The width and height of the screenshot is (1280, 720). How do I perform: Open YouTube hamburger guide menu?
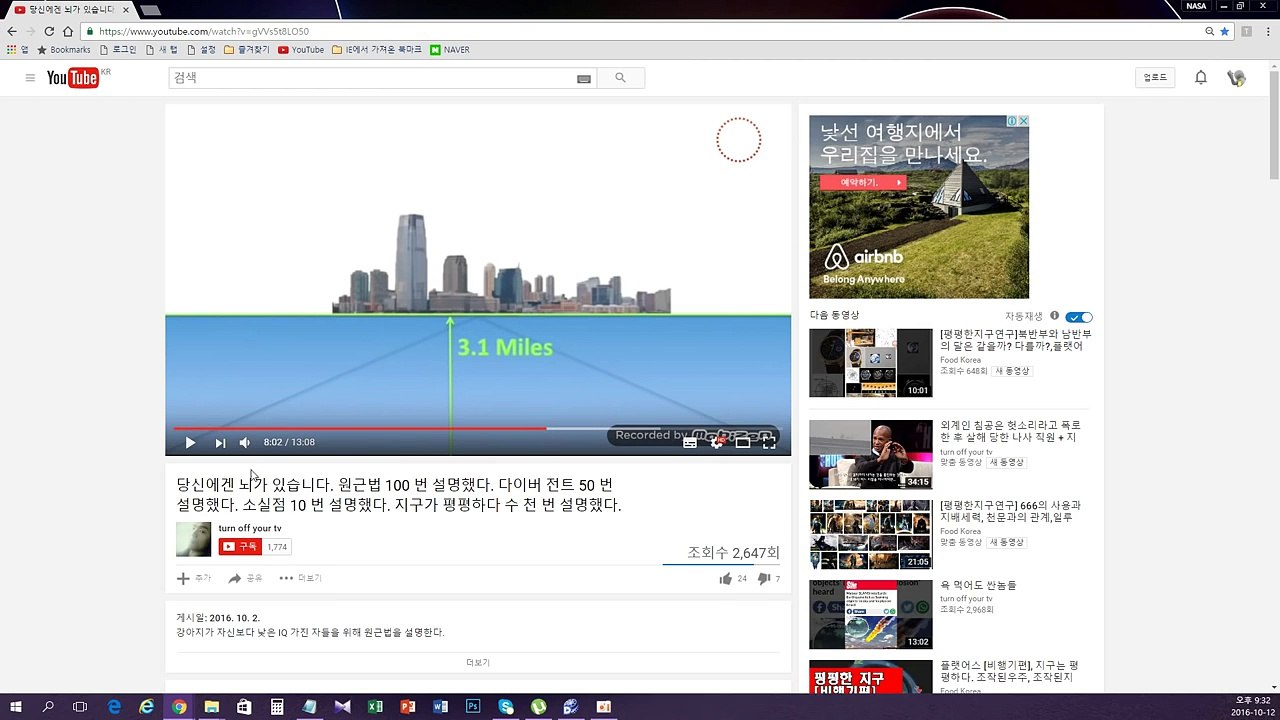[x=30, y=78]
